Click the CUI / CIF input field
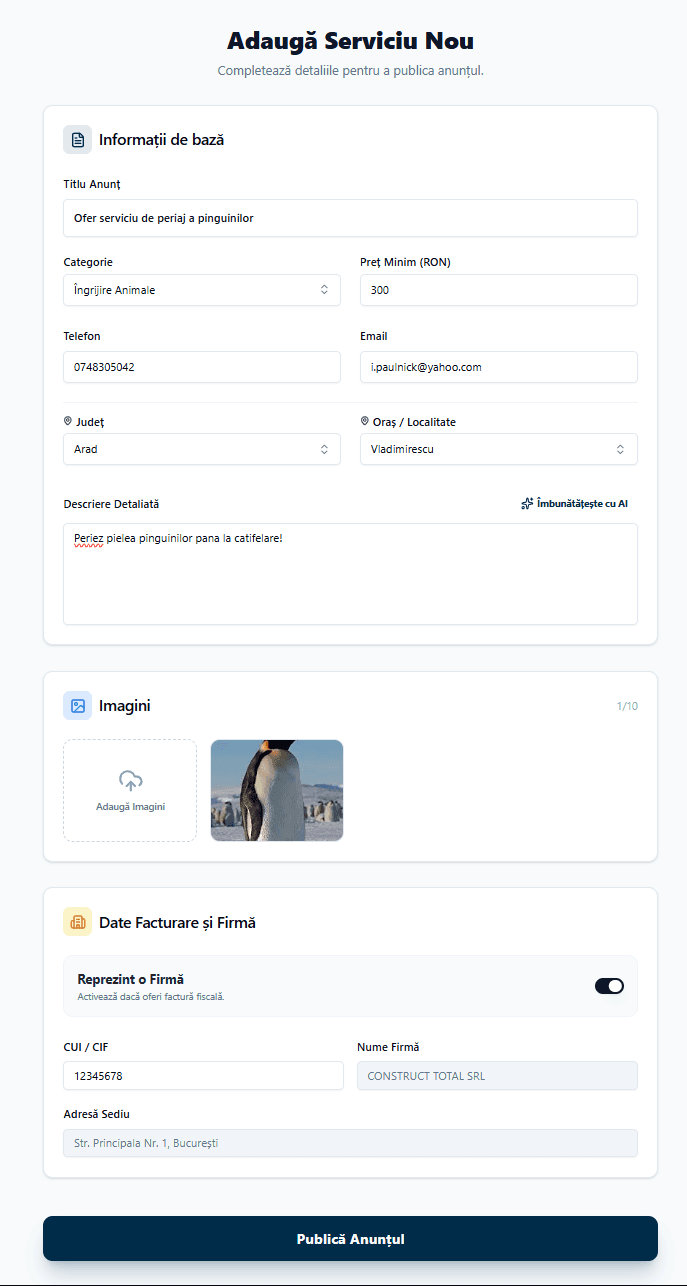The width and height of the screenshot is (687, 1286). 203,1076
